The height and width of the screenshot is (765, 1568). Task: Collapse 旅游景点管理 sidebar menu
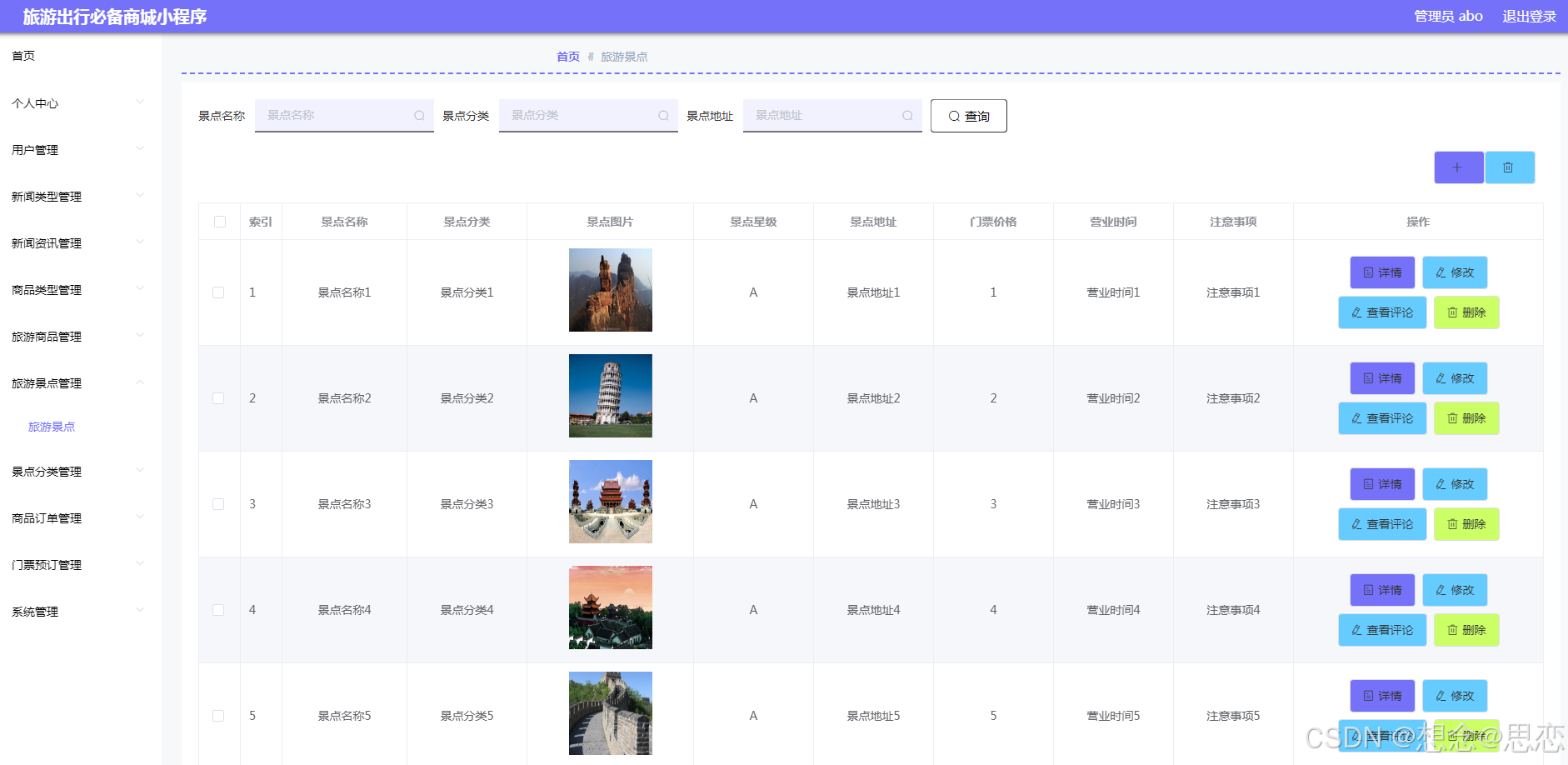[81, 383]
